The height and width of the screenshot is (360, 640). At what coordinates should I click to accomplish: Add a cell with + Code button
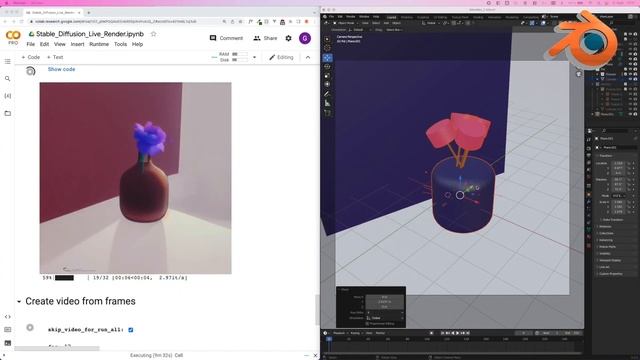pos(31,57)
